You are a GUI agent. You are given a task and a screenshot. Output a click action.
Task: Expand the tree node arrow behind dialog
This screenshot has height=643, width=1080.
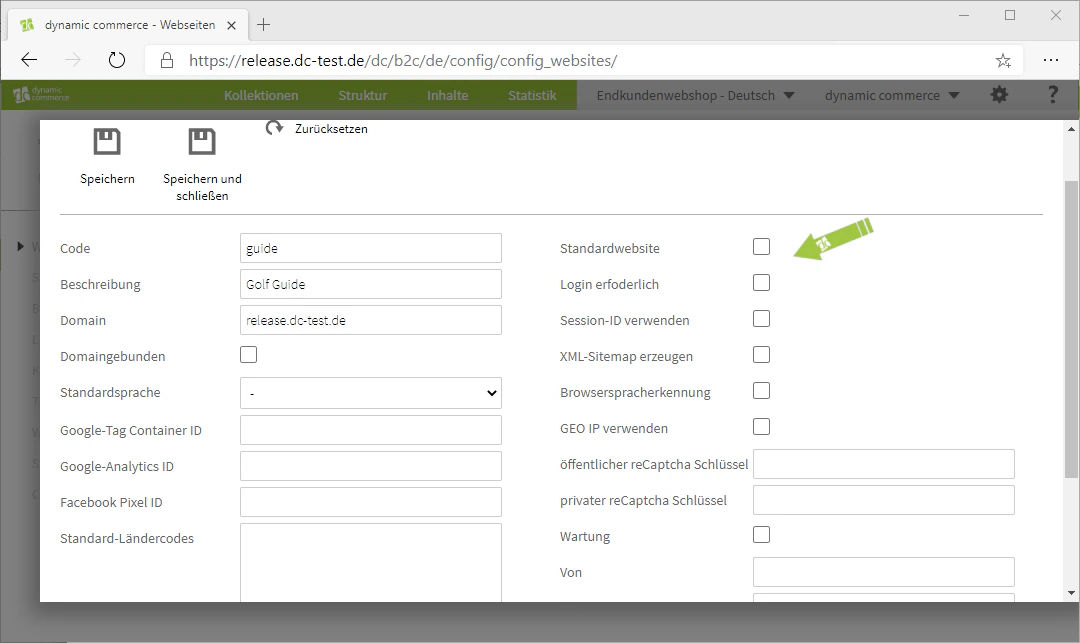point(21,246)
